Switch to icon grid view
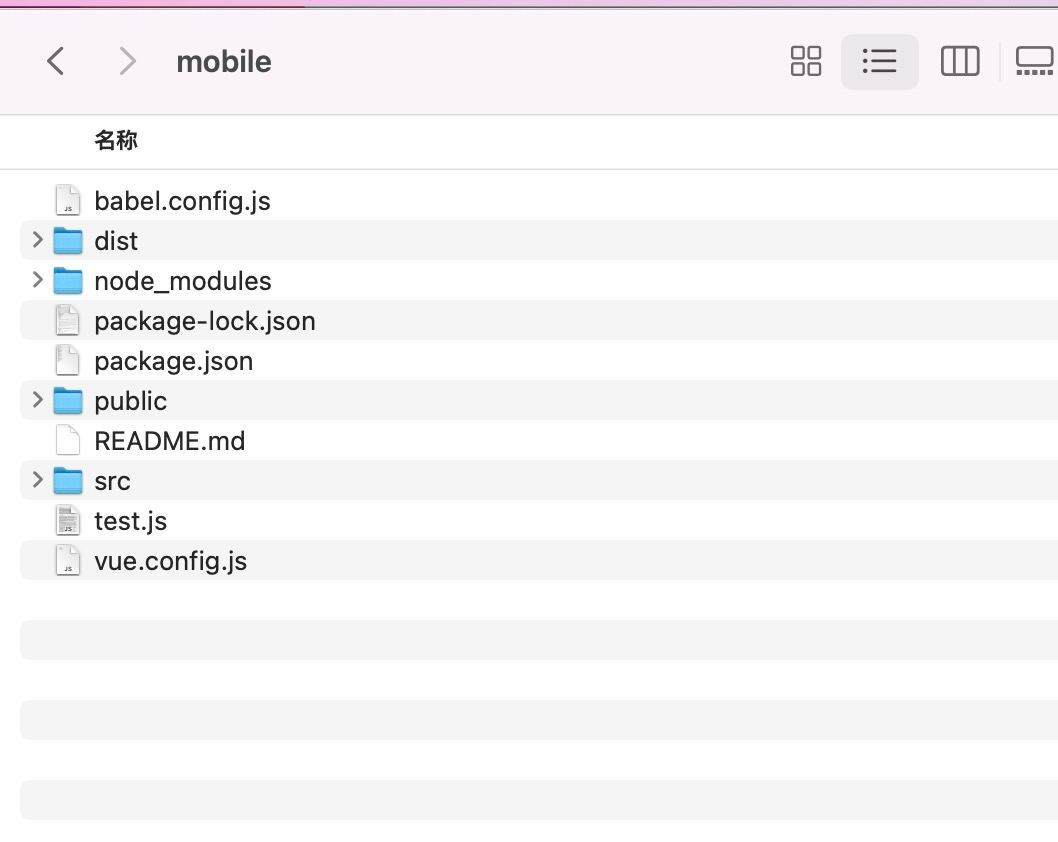The width and height of the screenshot is (1058, 842). point(805,61)
